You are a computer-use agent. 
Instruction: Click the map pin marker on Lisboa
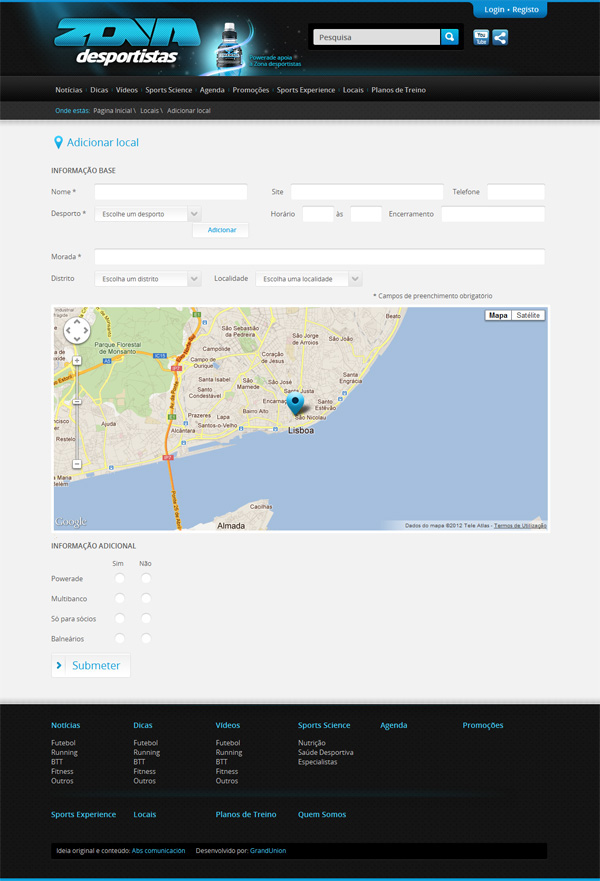295,403
